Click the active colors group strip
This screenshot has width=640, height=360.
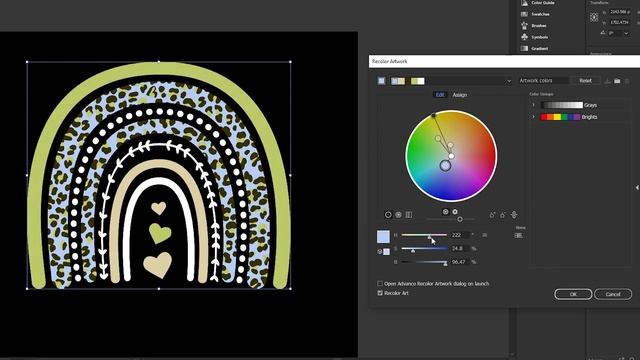click(x=408, y=81)
